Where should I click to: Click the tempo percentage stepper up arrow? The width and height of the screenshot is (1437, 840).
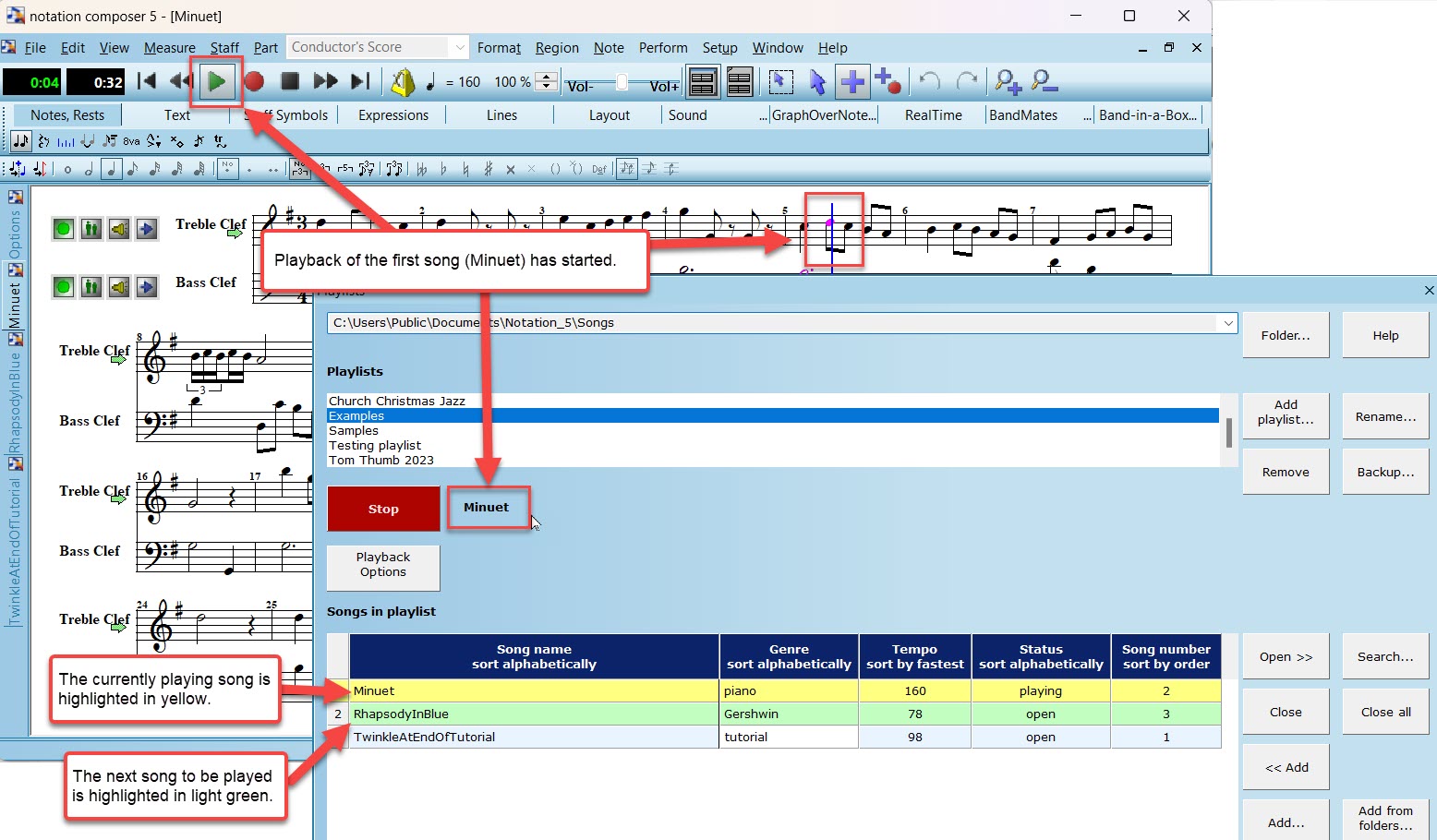tap(547, 77)
